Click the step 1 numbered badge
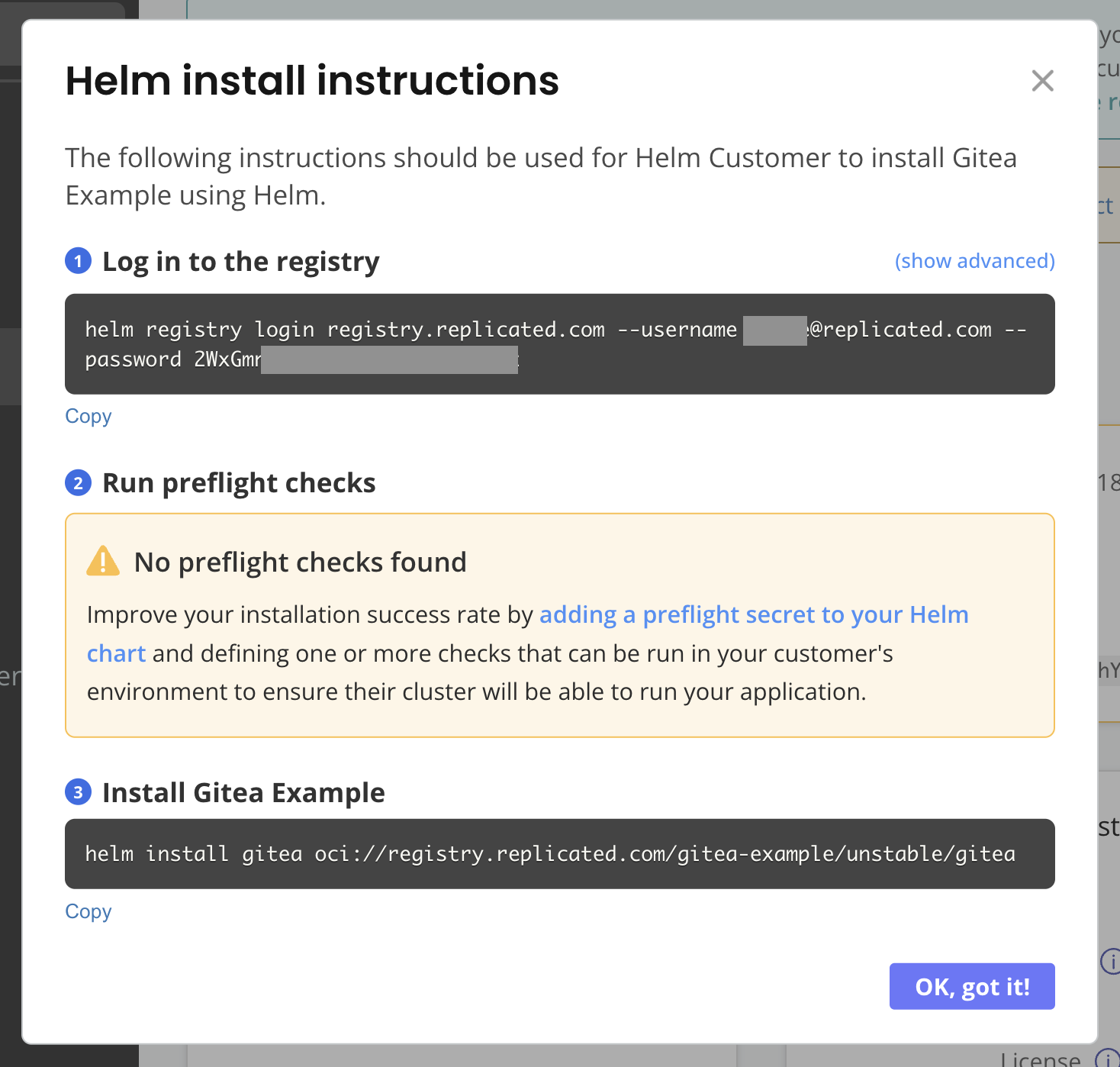The height and width of the screenshot is (1067, 1120). tap(78, 261)
